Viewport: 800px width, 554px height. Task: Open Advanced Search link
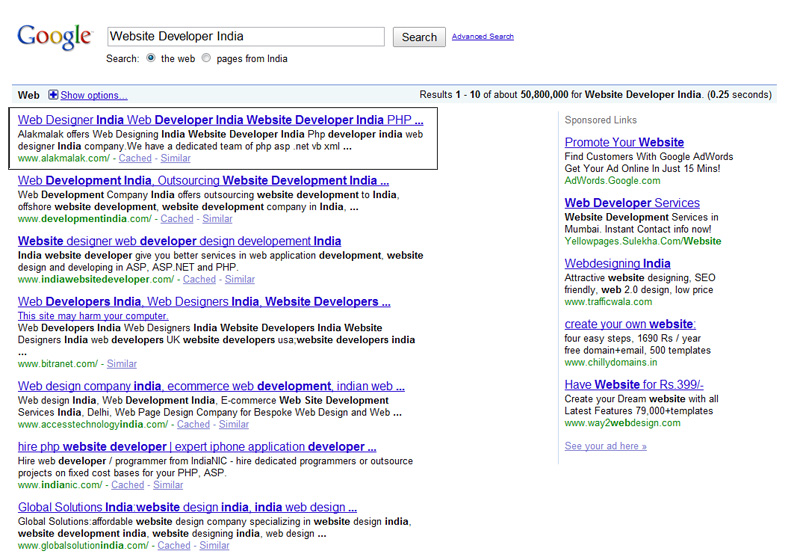483,37
